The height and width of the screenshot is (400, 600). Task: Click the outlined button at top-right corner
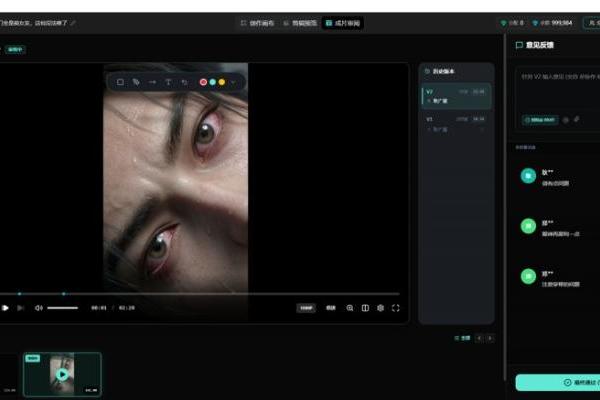[592, 23]
